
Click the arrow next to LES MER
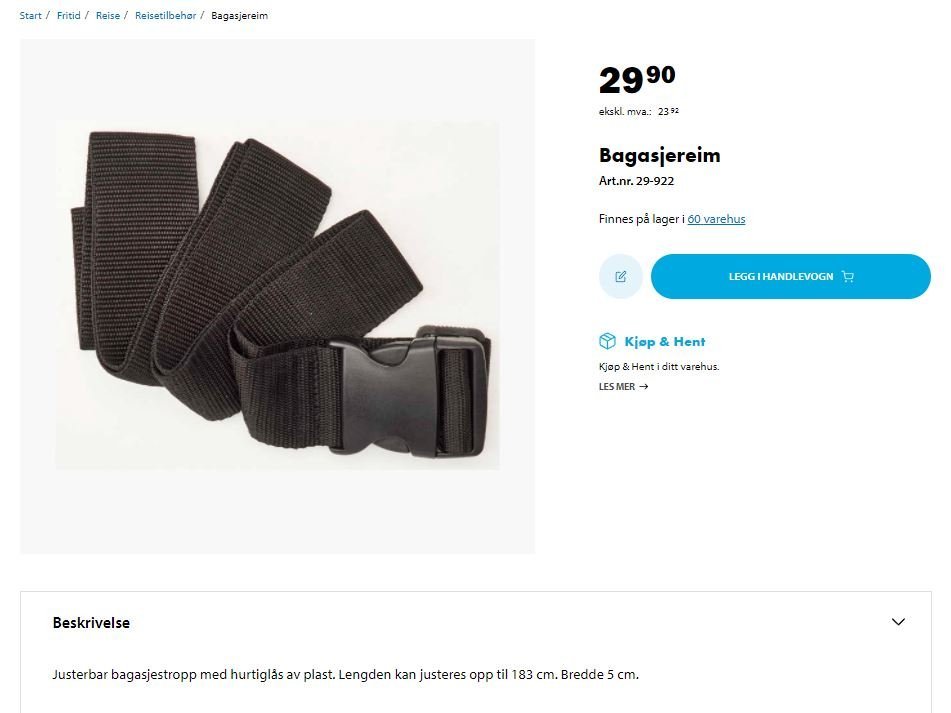(x=644, y=386)
